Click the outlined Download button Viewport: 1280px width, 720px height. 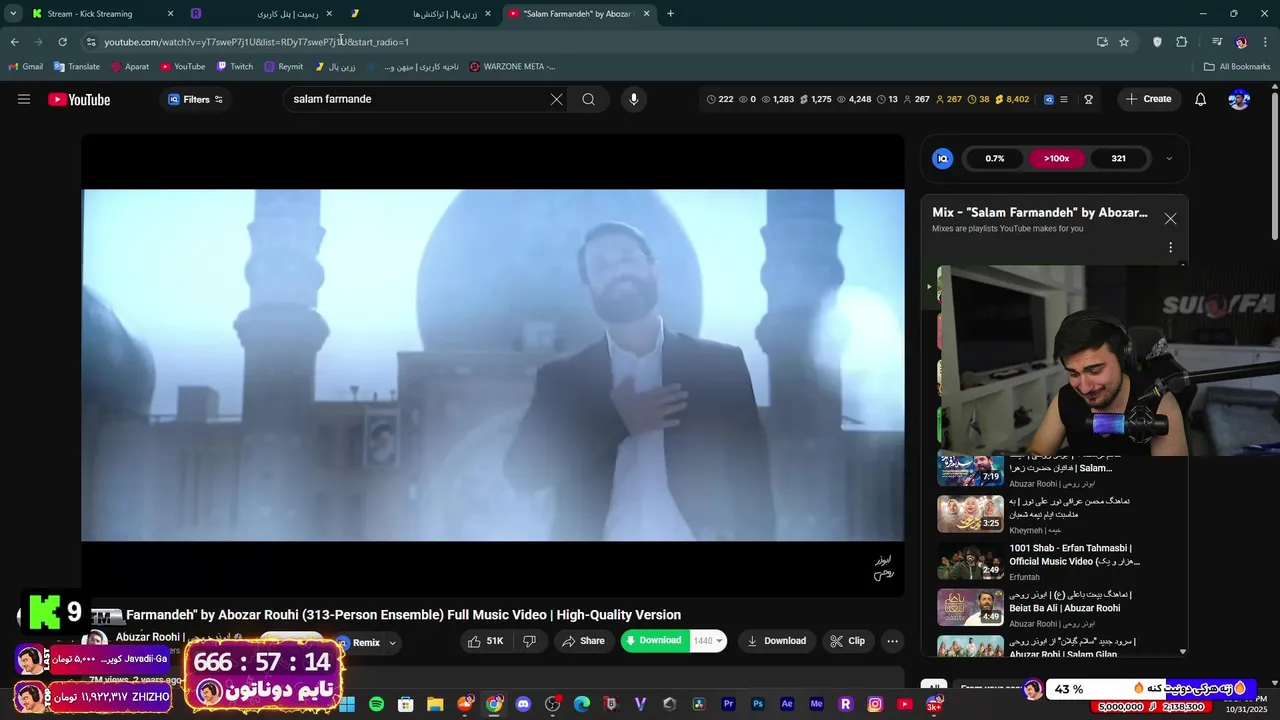(776, 641)
